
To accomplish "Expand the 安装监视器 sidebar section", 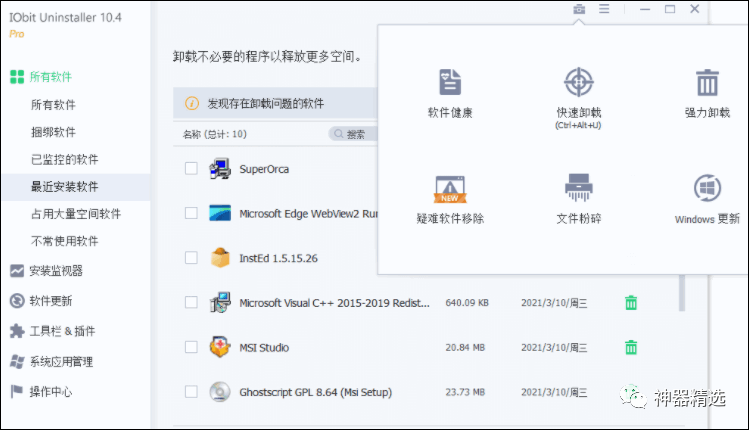I will pyautogui.click(x=55, y=270).
